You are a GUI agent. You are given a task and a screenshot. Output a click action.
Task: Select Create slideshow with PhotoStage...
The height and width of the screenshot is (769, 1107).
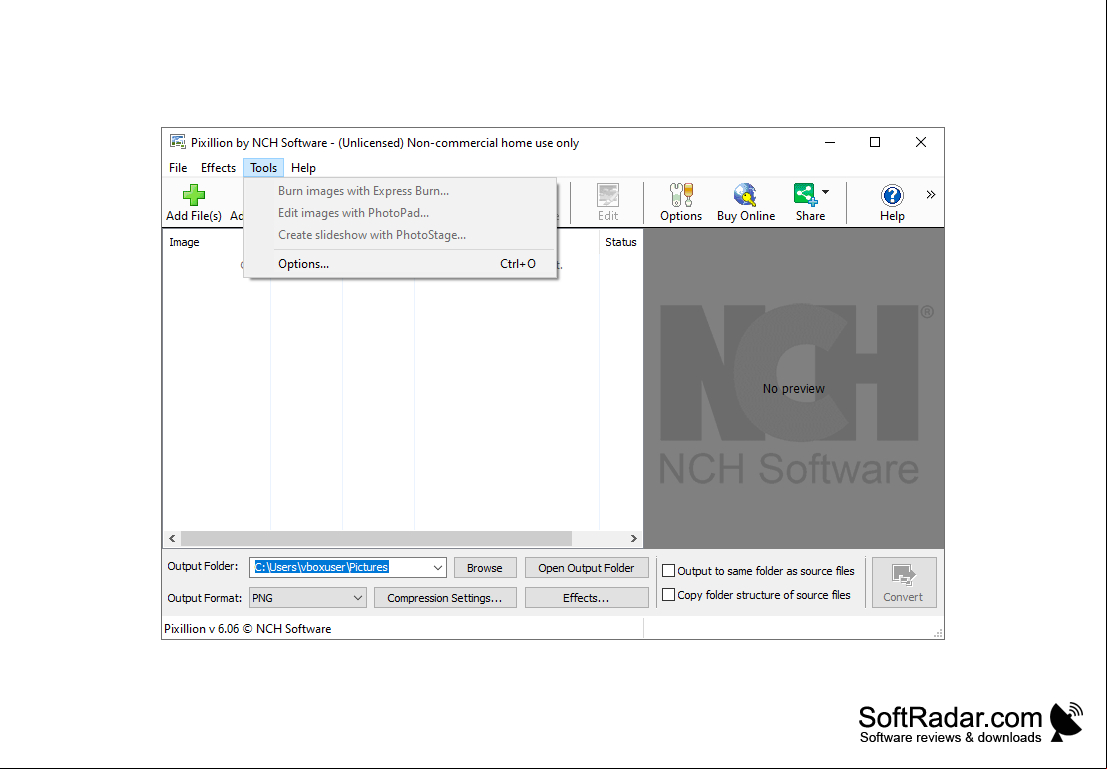tap(400, 234)
